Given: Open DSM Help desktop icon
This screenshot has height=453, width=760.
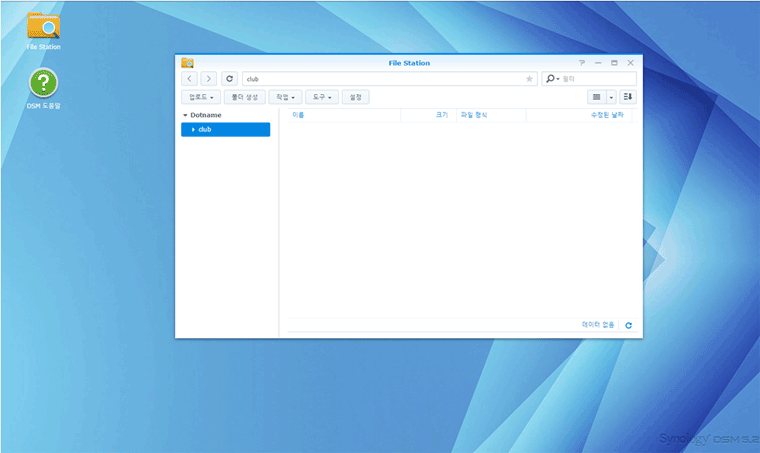Looking at the screenshot, I should coord(43,83).
